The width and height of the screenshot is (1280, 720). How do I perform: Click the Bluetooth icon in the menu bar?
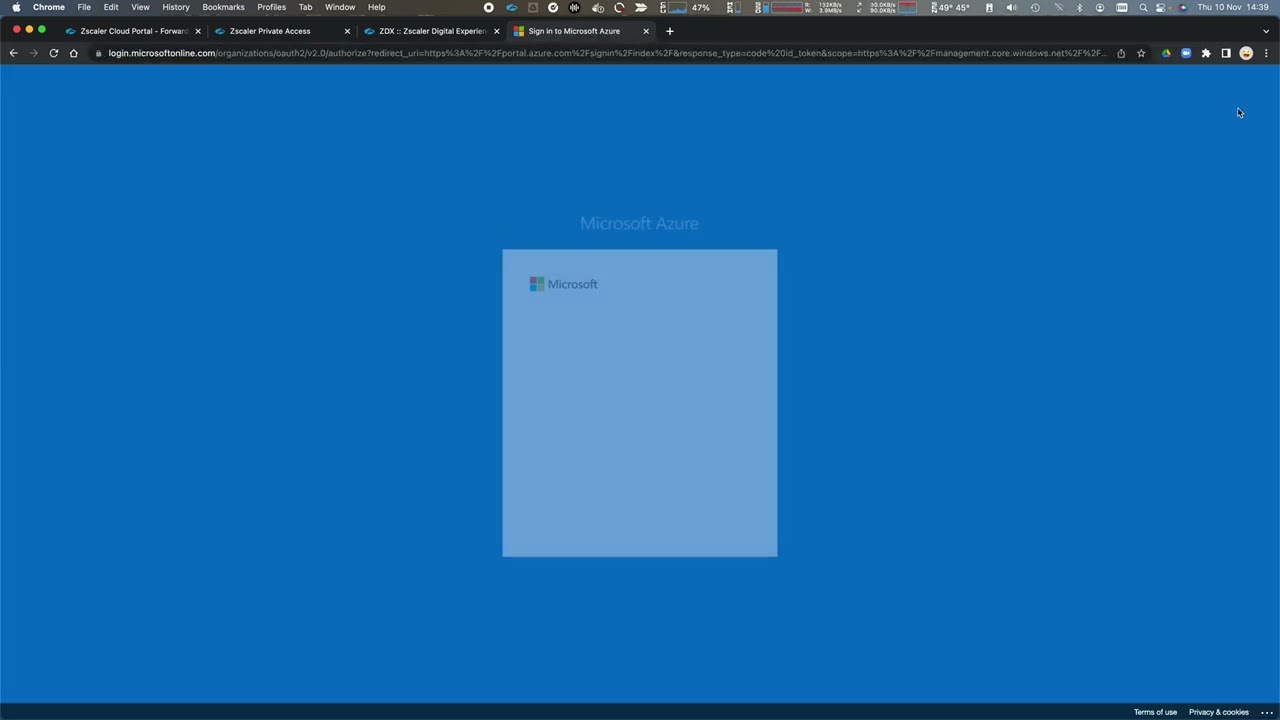1079,7
